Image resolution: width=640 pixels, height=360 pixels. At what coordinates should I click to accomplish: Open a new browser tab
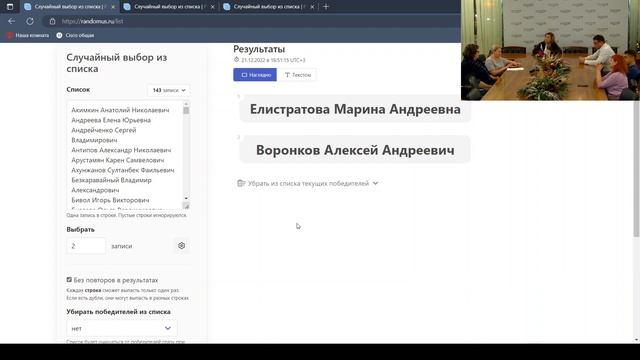pyautogui.click(x=326, y=7)
